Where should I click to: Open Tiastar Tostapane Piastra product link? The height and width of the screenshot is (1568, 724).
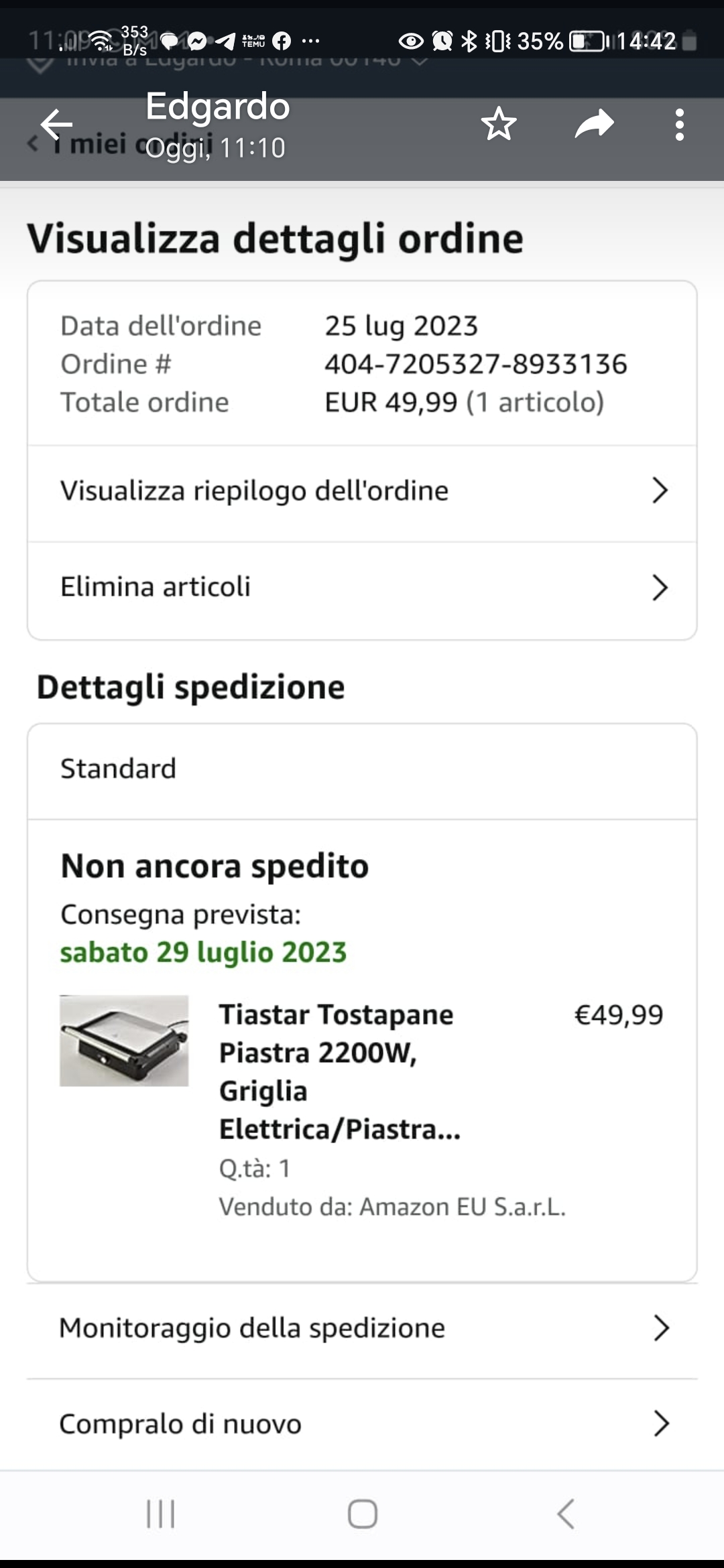340,1071
